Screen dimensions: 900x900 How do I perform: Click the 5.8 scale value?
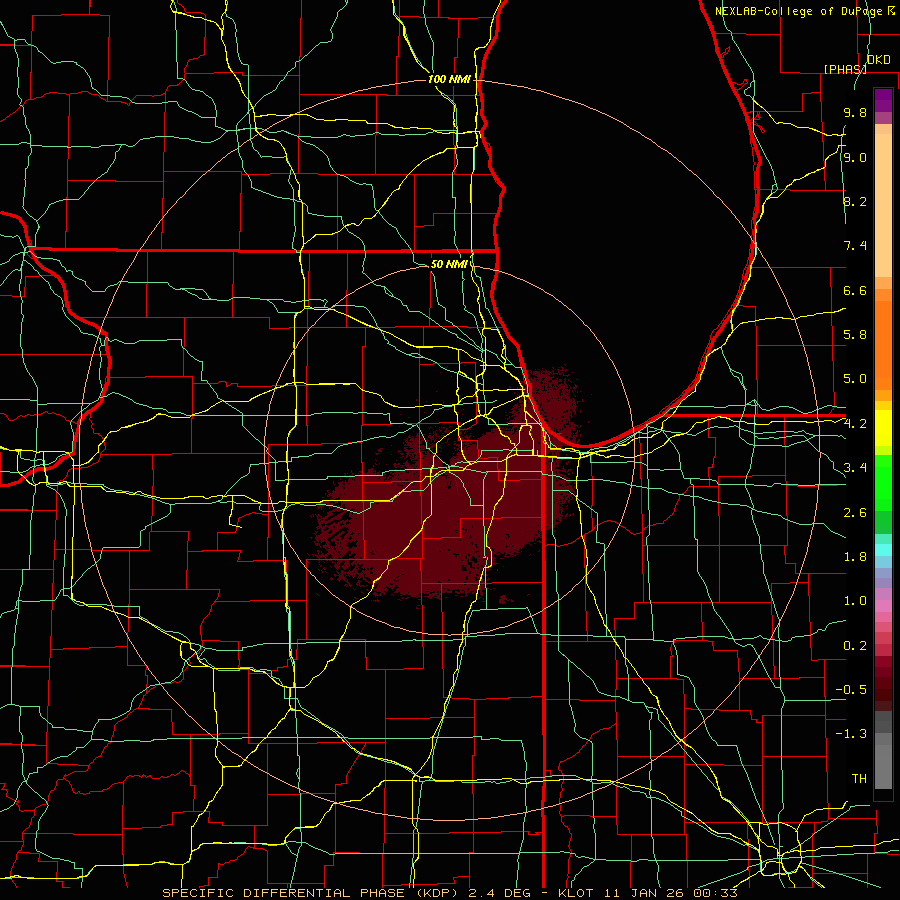(x=855, y=335)
